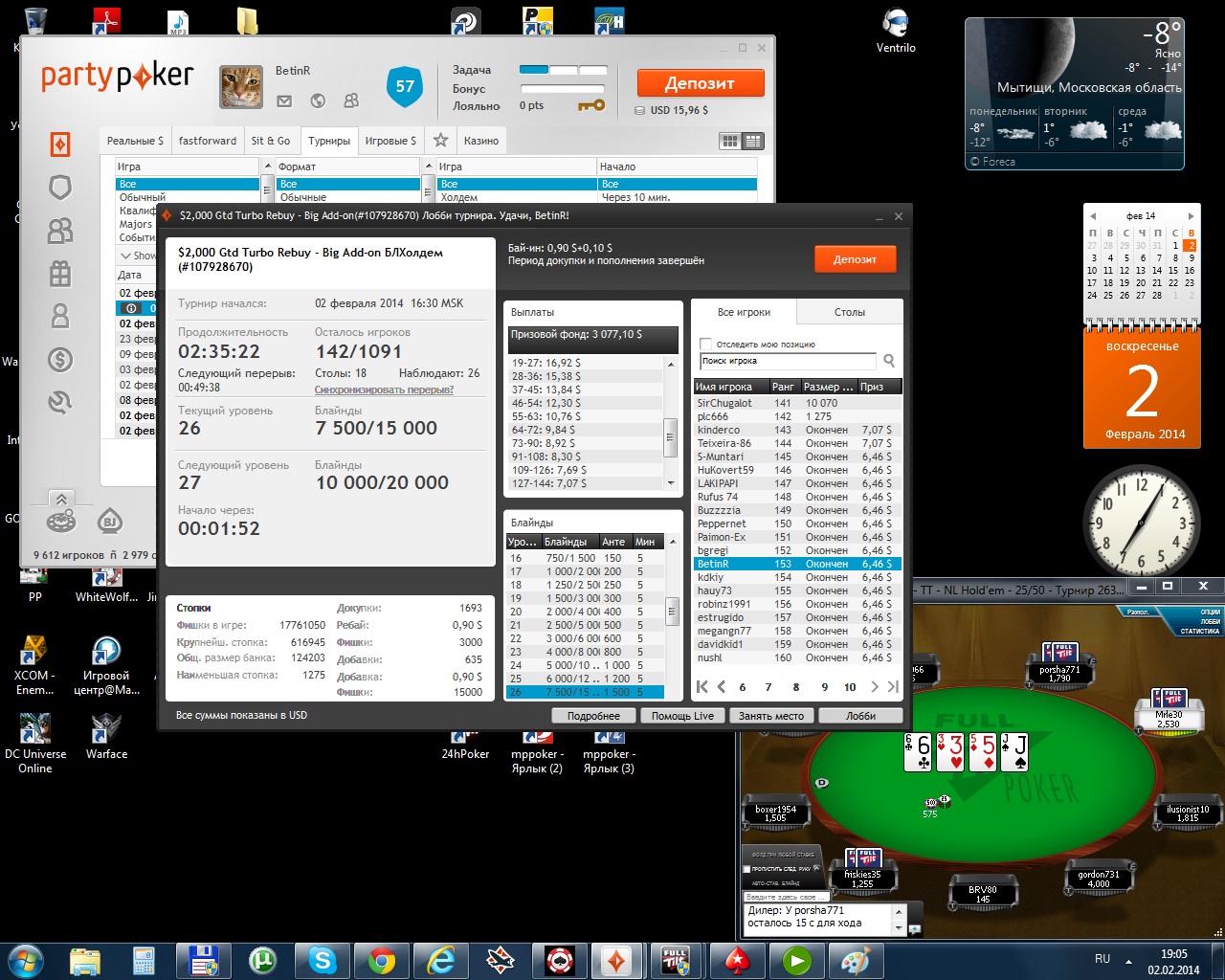This screenshot has height=980, width=1225.
Task: Open the Казино tab
Action: point(481,141)
